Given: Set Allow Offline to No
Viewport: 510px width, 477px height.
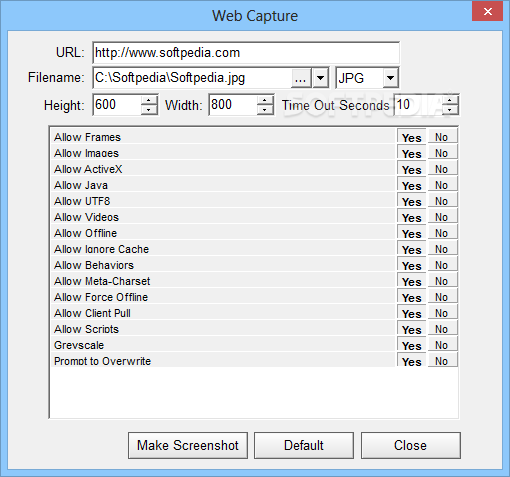Looking at the screenshot, I should point(442,233).
